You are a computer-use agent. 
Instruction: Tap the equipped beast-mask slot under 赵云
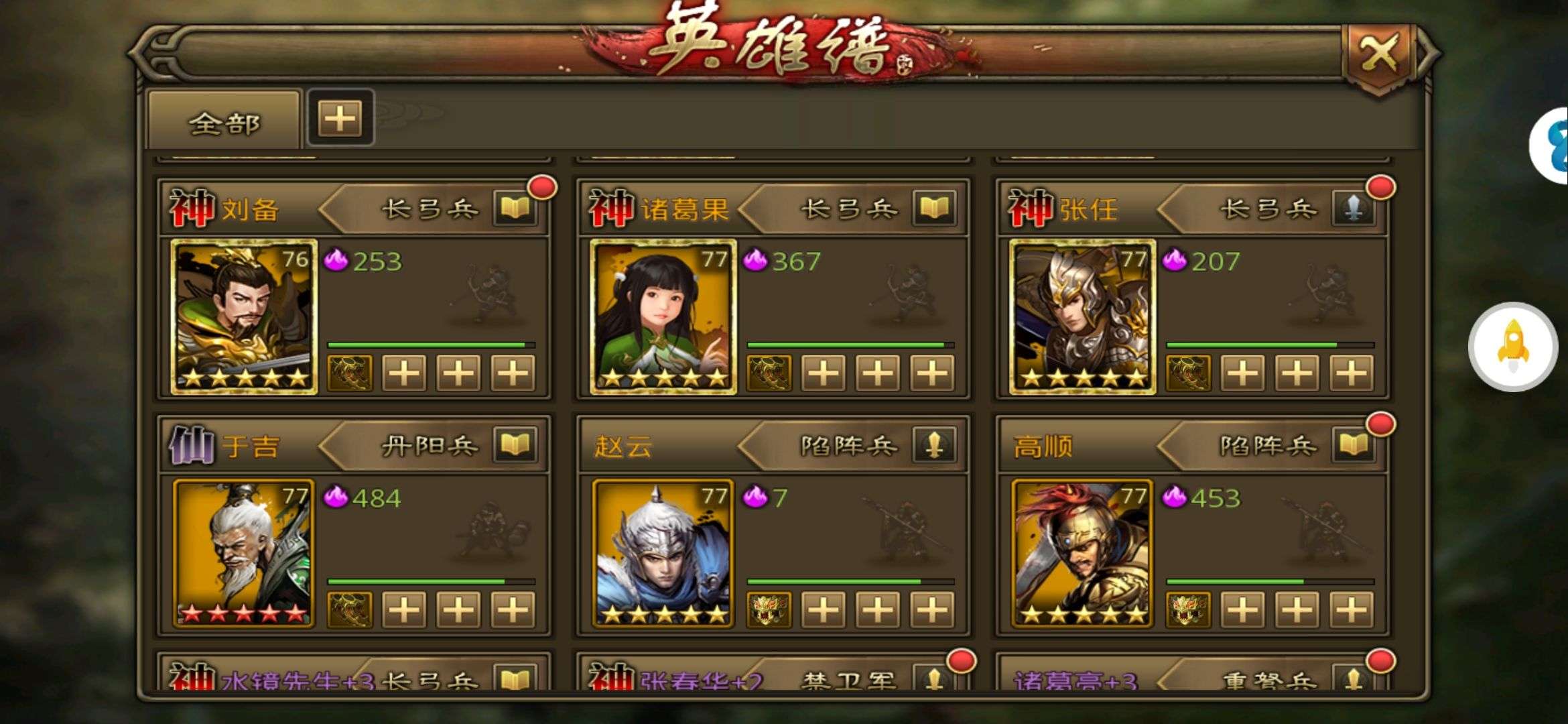[769, 609]
